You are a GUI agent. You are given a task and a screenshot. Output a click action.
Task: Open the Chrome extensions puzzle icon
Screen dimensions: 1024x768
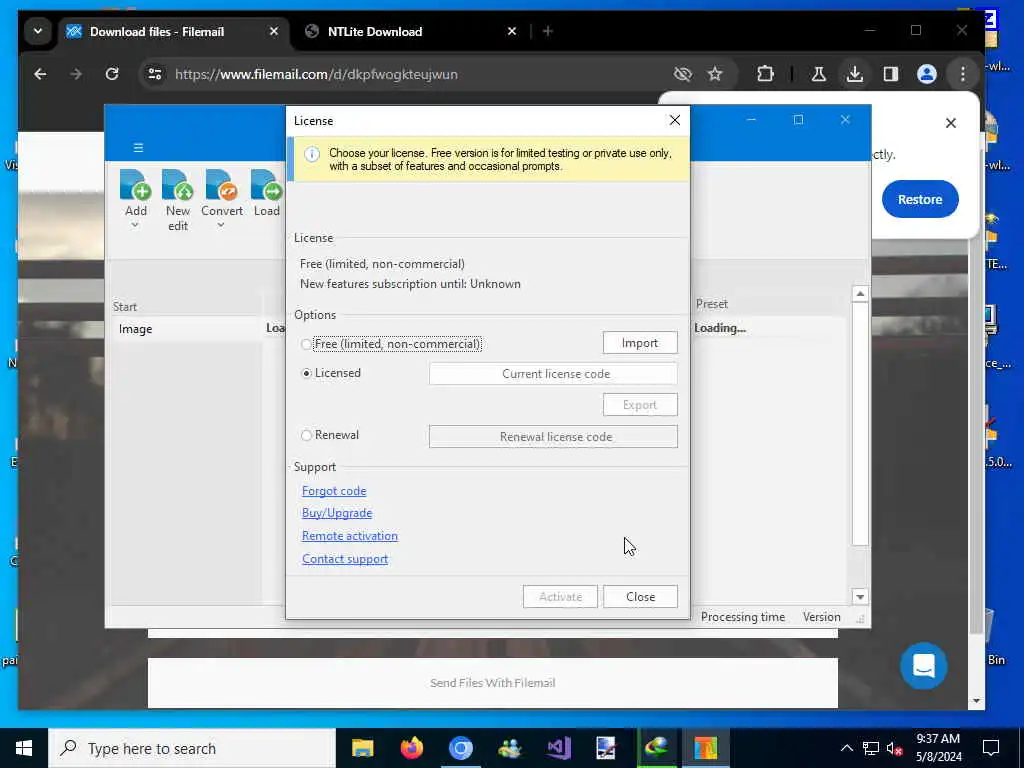click(765, 74)
